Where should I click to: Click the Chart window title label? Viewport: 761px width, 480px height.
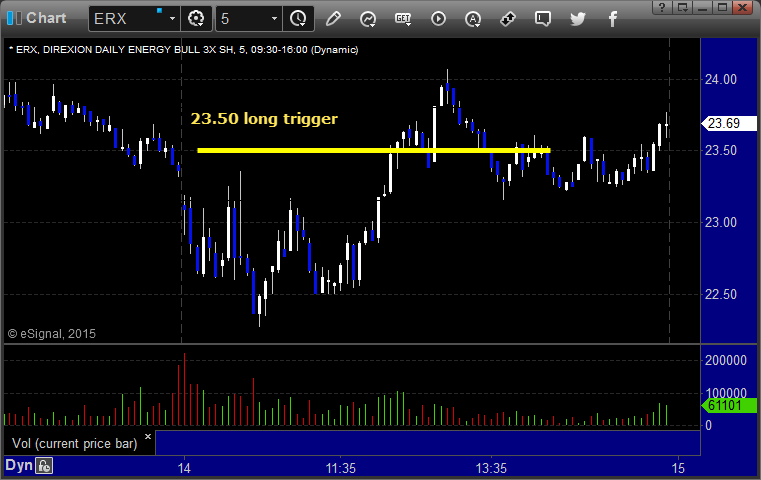tap(46, 18)
